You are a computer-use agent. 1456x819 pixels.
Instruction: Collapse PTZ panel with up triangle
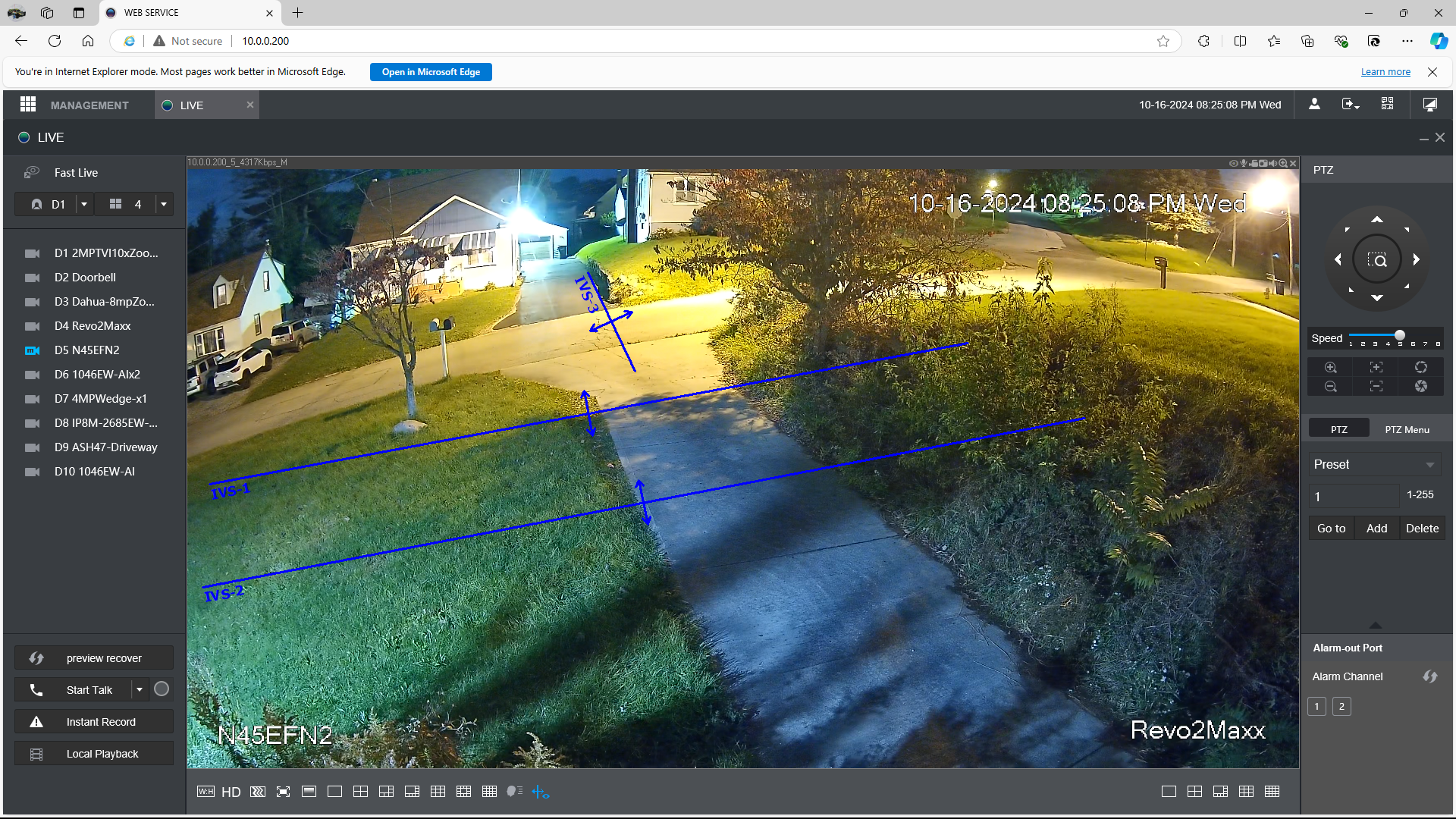pyautogui.click(x=1376, y=625)
